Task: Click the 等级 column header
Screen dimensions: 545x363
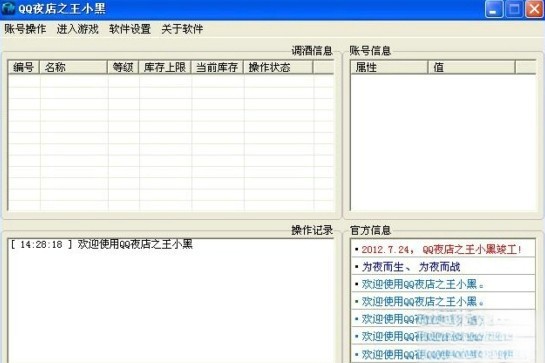Action: (123, 67)
